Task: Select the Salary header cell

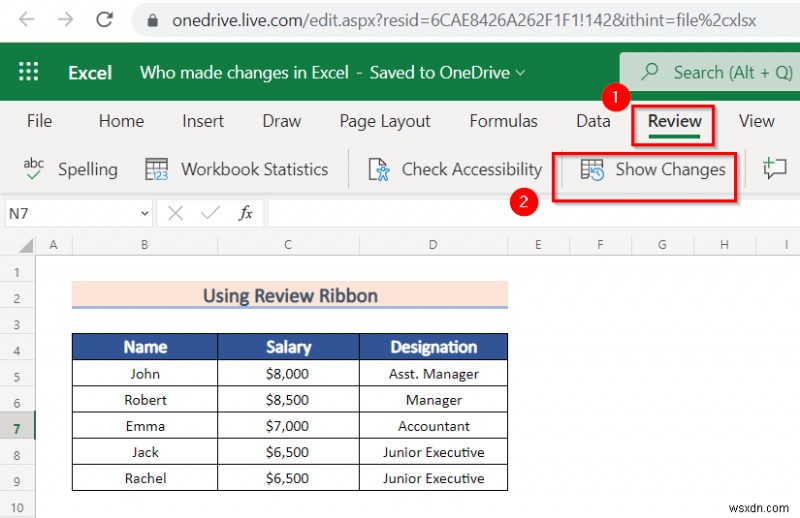Action: pyautogui.click(x=288, y=347)
